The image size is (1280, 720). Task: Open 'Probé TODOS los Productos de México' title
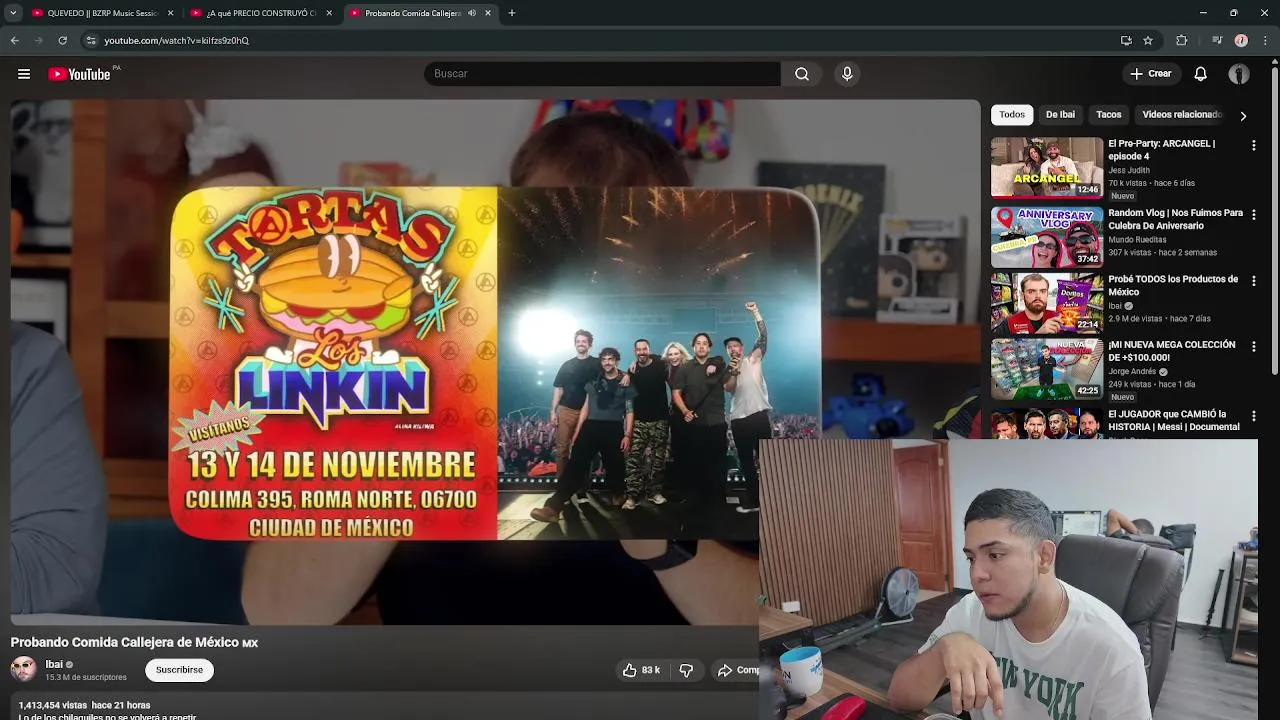coord(1173,285)
